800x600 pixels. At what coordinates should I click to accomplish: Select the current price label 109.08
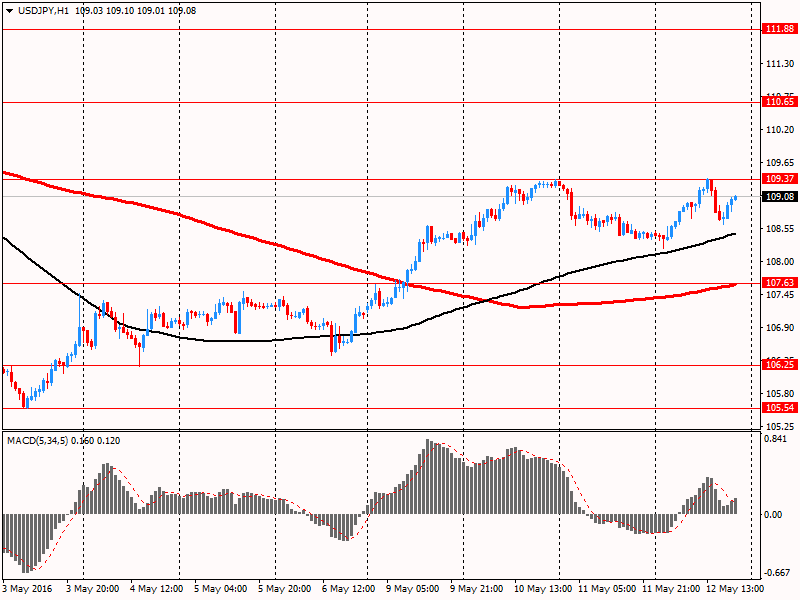pyautogui.click(x=780, y=196)
